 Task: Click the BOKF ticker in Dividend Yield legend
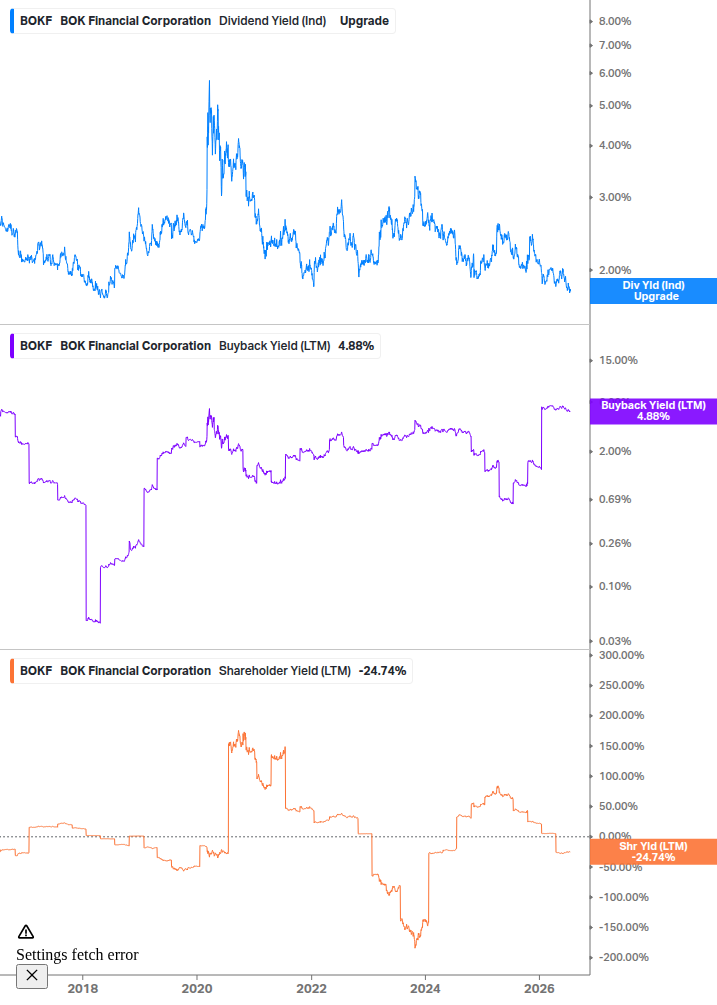(36, 21)
